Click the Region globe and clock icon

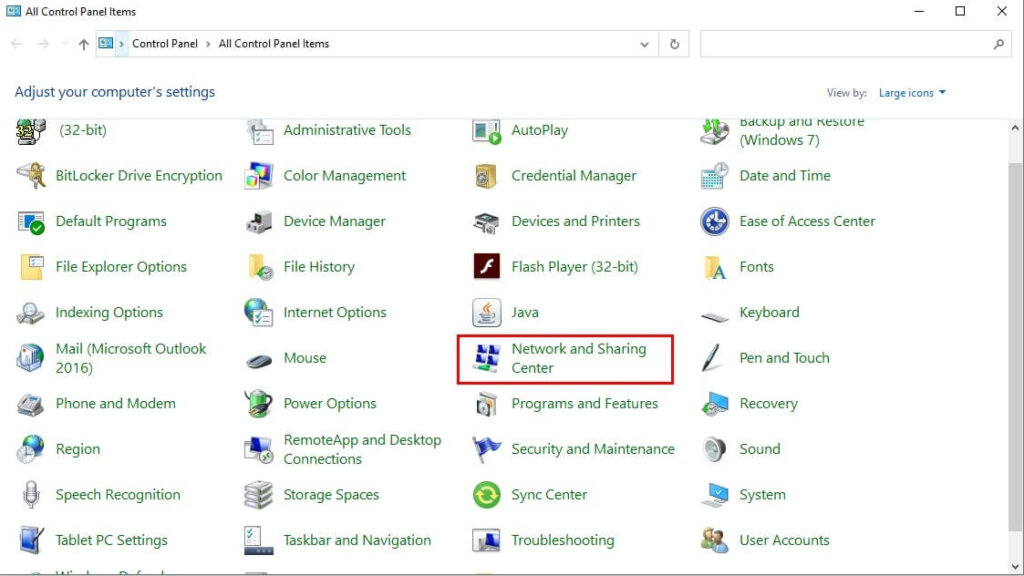point(31,449)
